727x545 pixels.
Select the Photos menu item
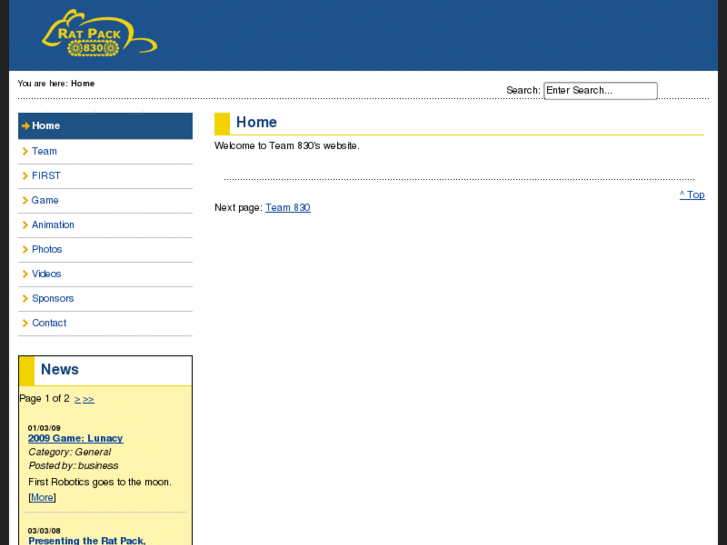(105, 250)
